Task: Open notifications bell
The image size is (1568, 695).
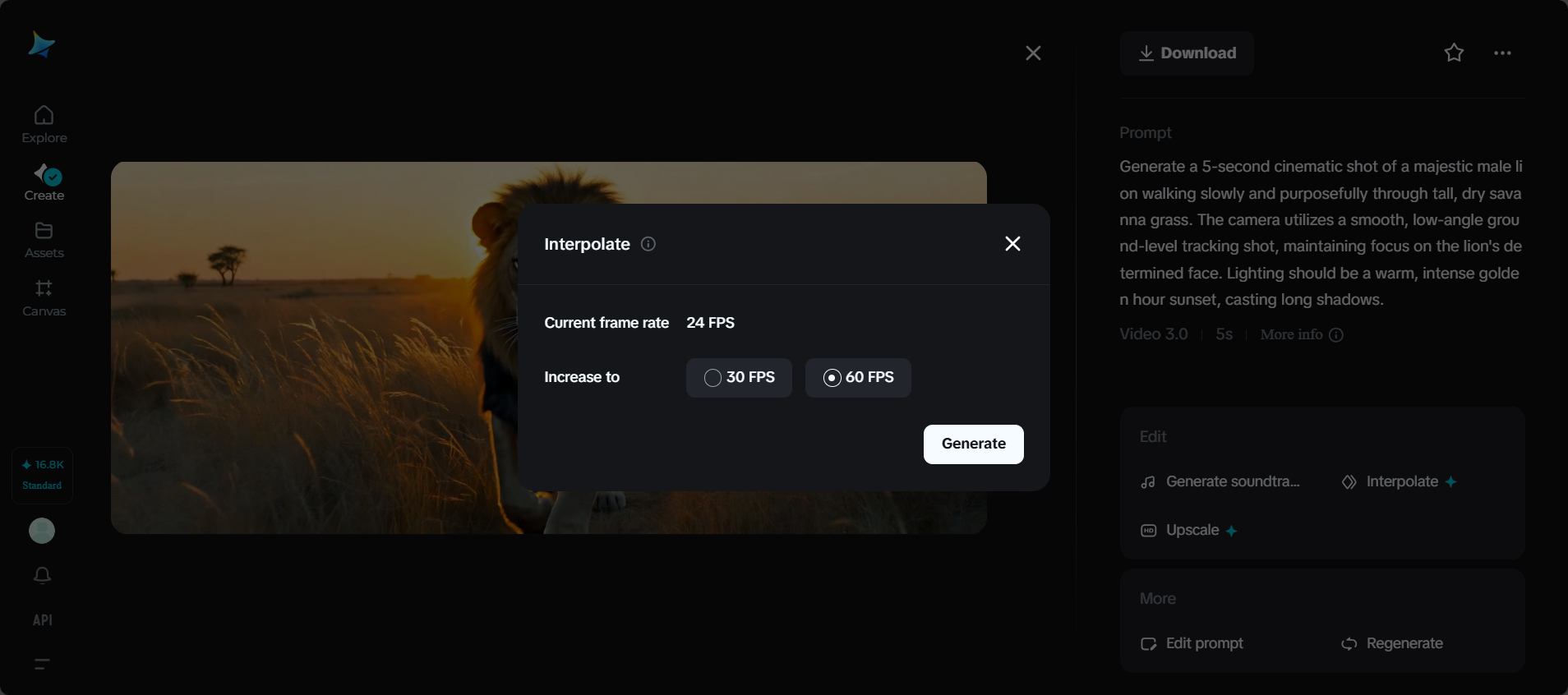Action: point(43,575)
